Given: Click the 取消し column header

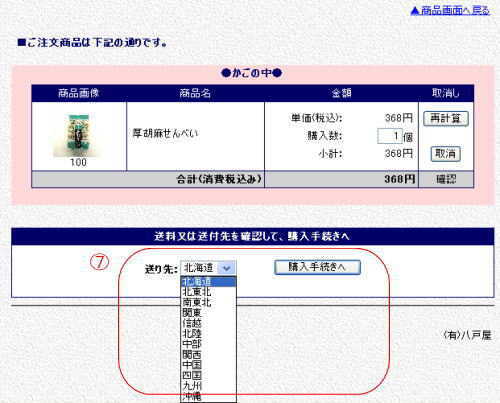Looking at the screenshot, I should (446, 93).
